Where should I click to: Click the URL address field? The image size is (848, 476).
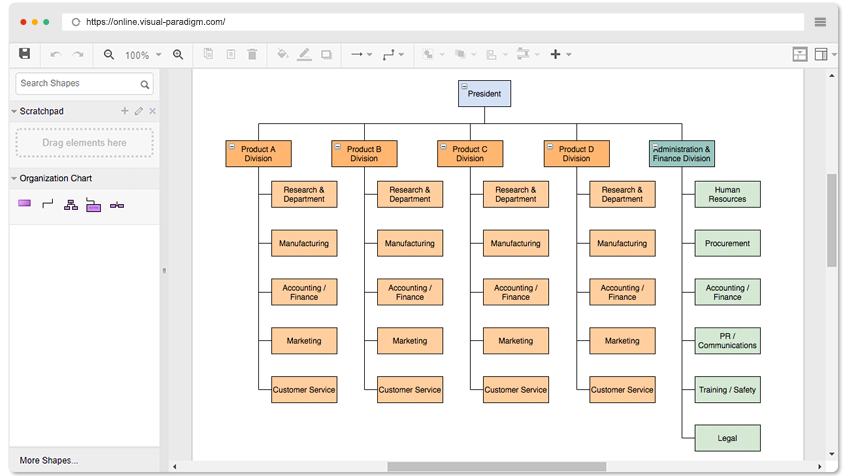pyautogui.click(x=433, y=22)
